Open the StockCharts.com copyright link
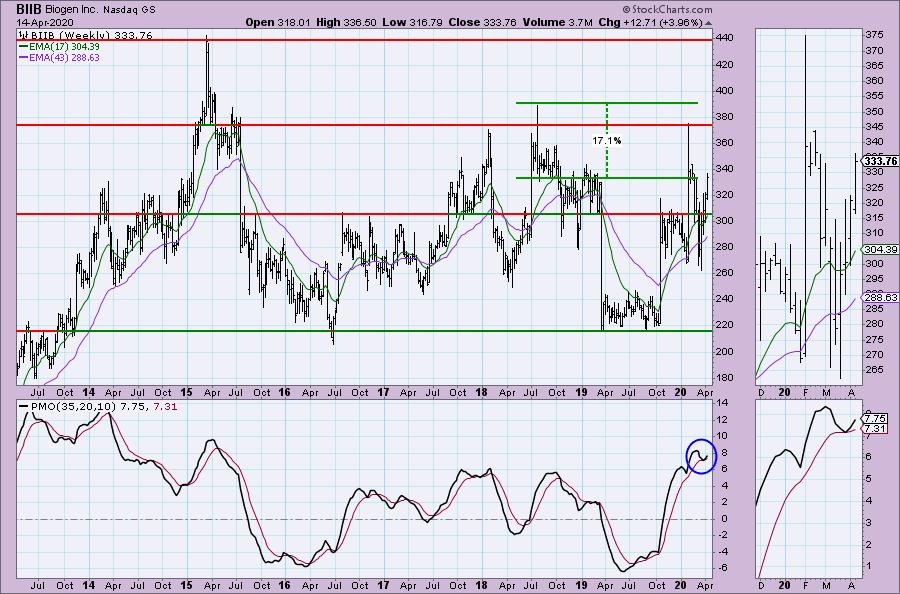Screen dimensions: 900x594 pos(667,10)
